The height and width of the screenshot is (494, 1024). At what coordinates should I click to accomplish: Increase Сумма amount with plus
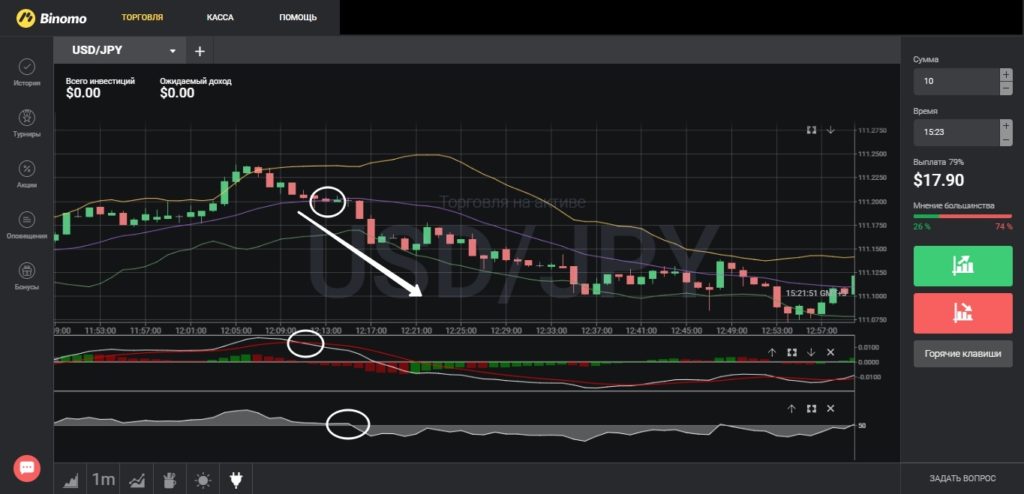click(x=1006, y=74)
